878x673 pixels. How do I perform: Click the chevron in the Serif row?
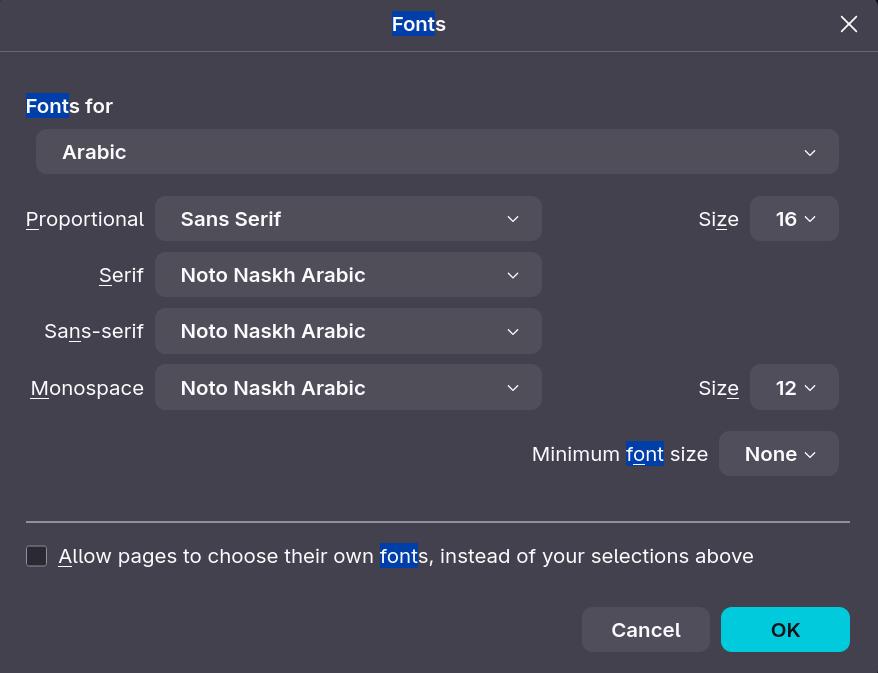(513, 275)
